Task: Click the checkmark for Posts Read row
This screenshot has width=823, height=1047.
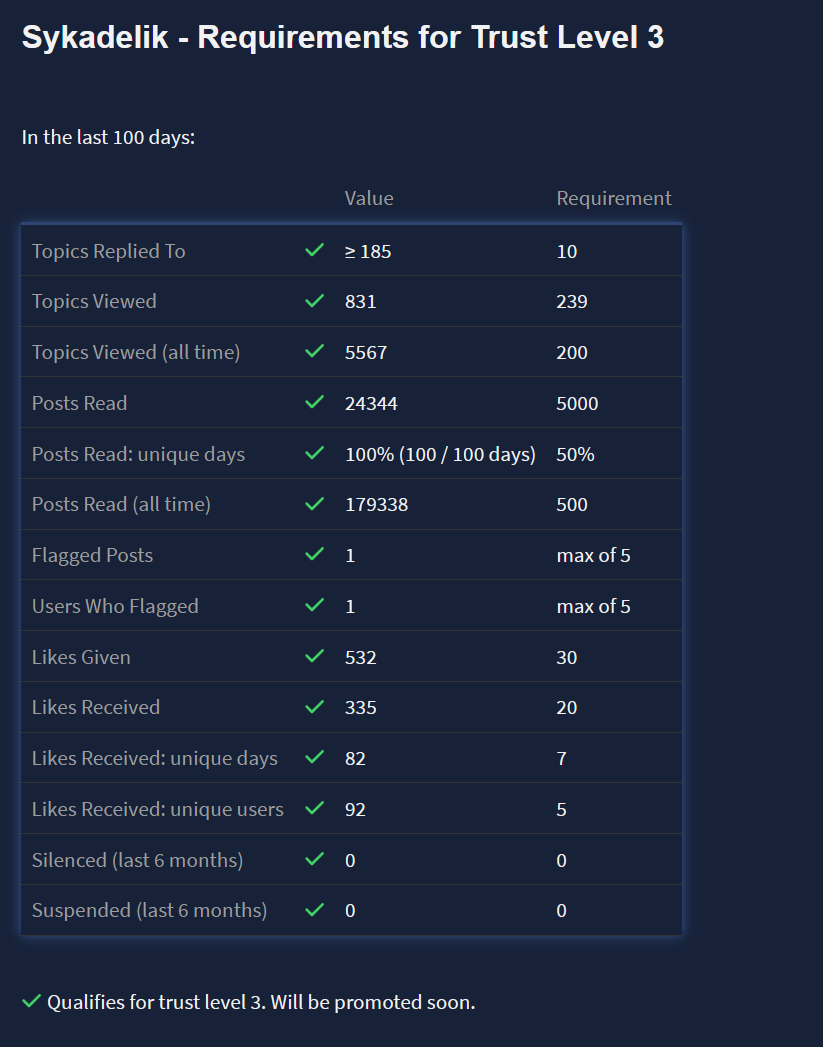Action: click(x=314, y=402)
